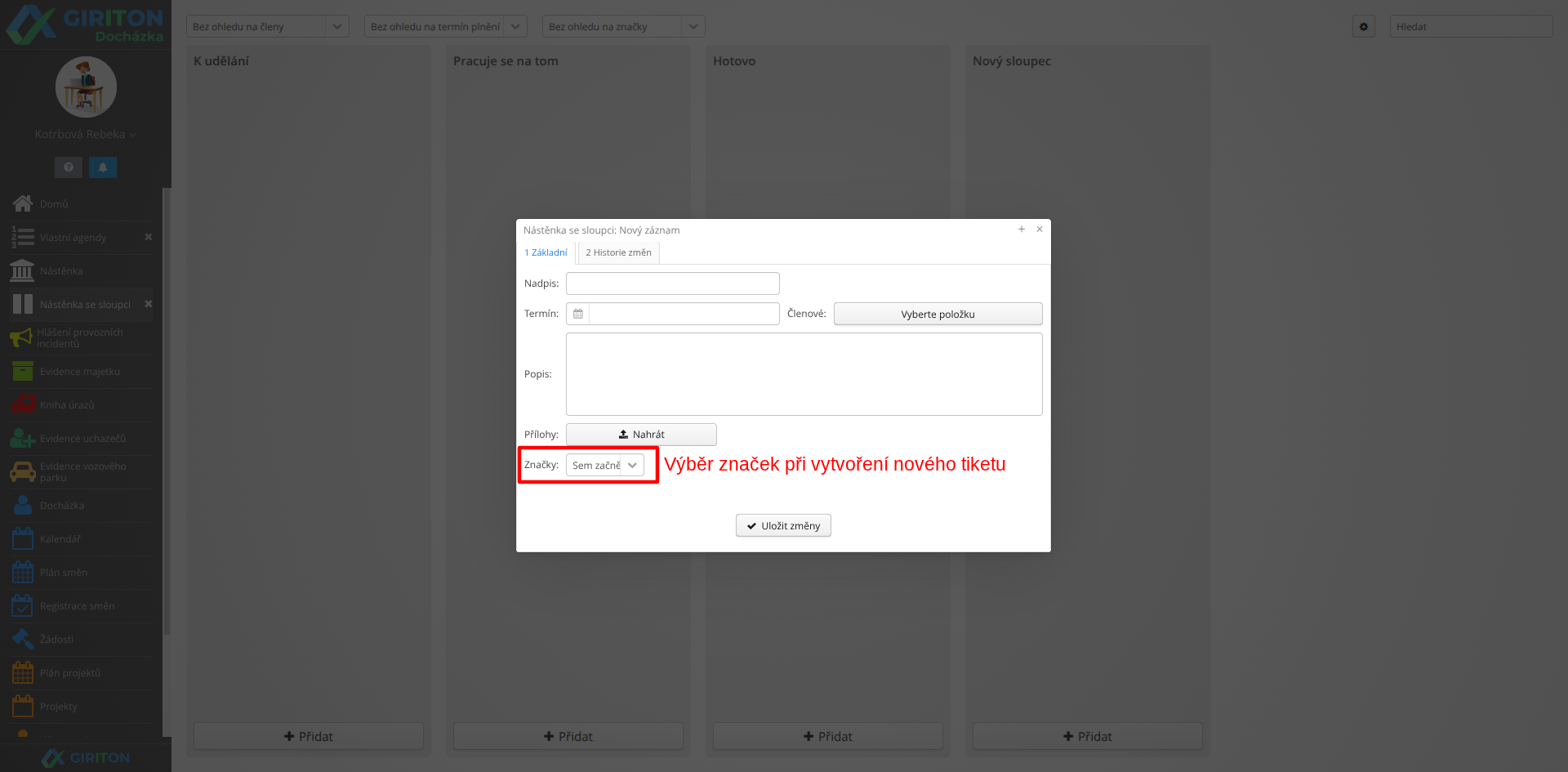Click the calendar icon in Termín field
Image resolution: width=1568 pixels, height=772 pixels.
pyautogui.click(x=578, y=314)
